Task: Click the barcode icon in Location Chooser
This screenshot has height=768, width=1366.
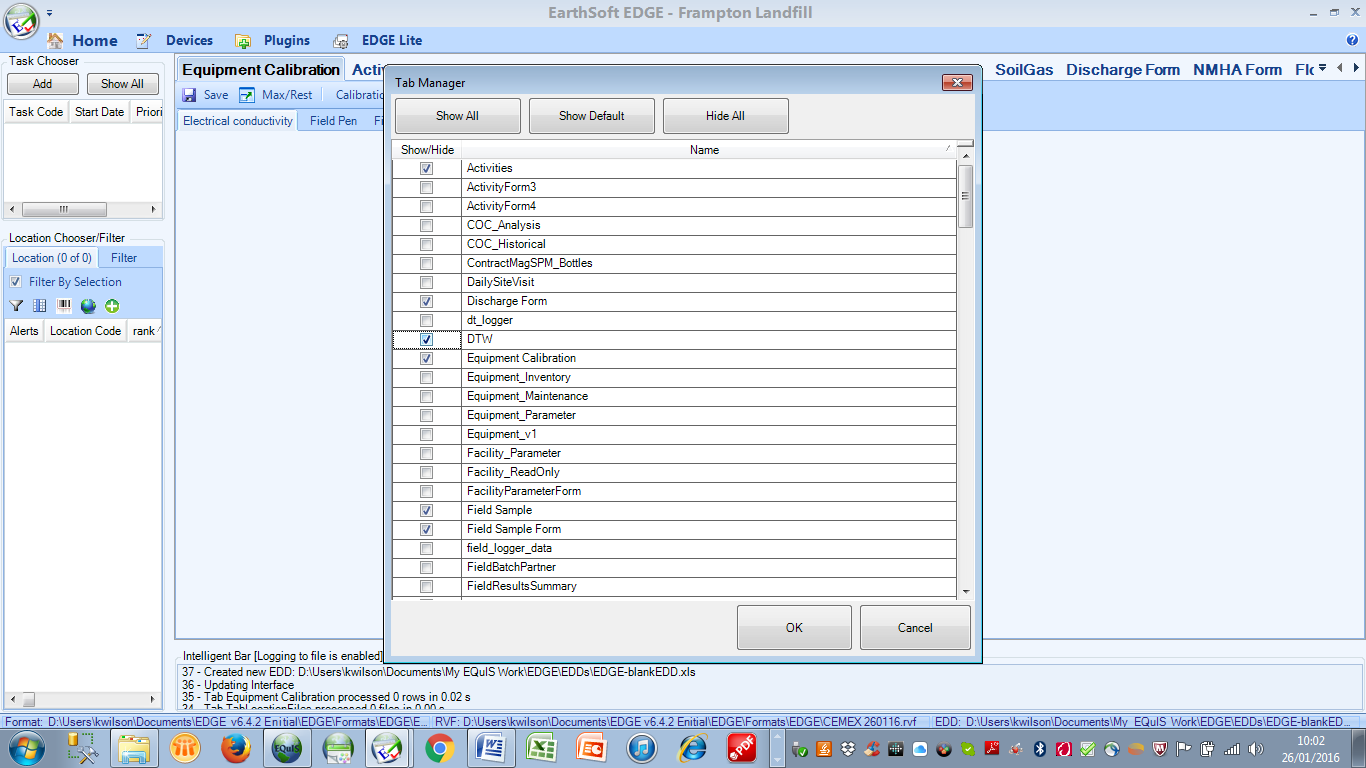Action: point(64,306)
